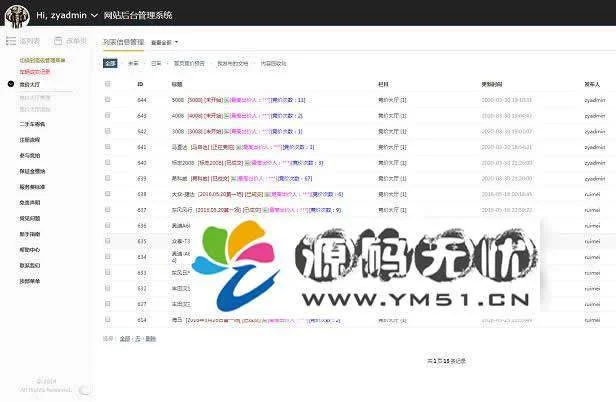Click the round bullet icon beside 竞价大厅
The image size is (616, 402).
pos(9,85)
